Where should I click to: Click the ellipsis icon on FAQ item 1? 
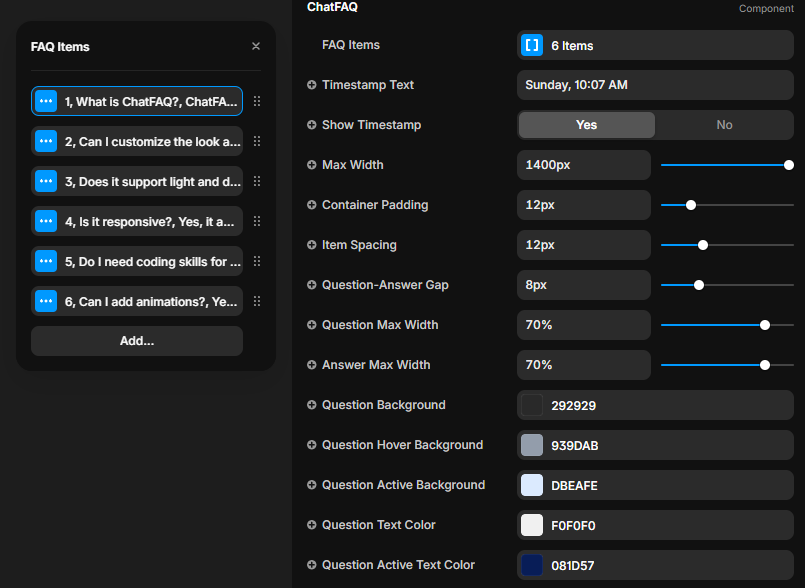(46, 101)
